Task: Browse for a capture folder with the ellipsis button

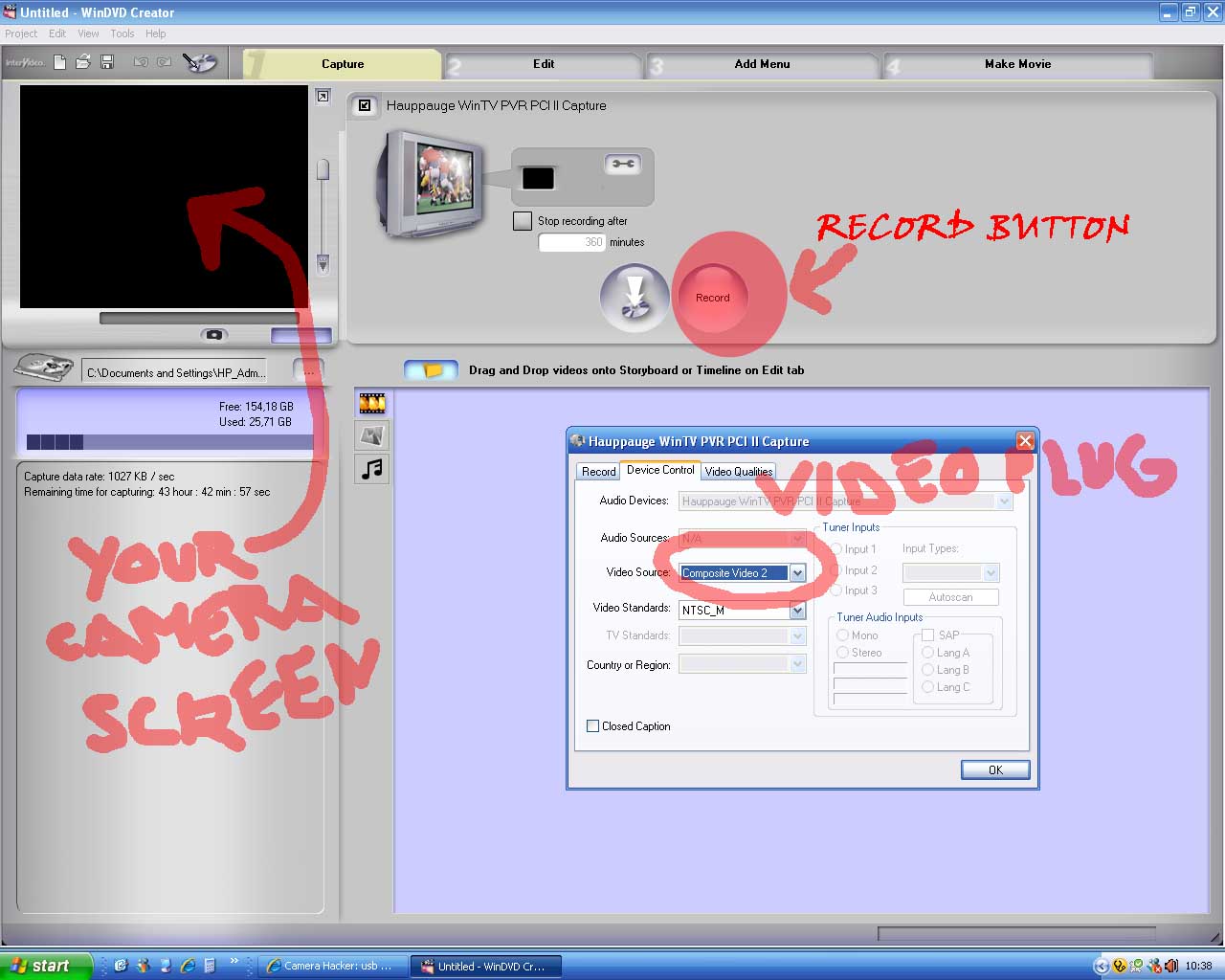Action: tap(308, 371)
